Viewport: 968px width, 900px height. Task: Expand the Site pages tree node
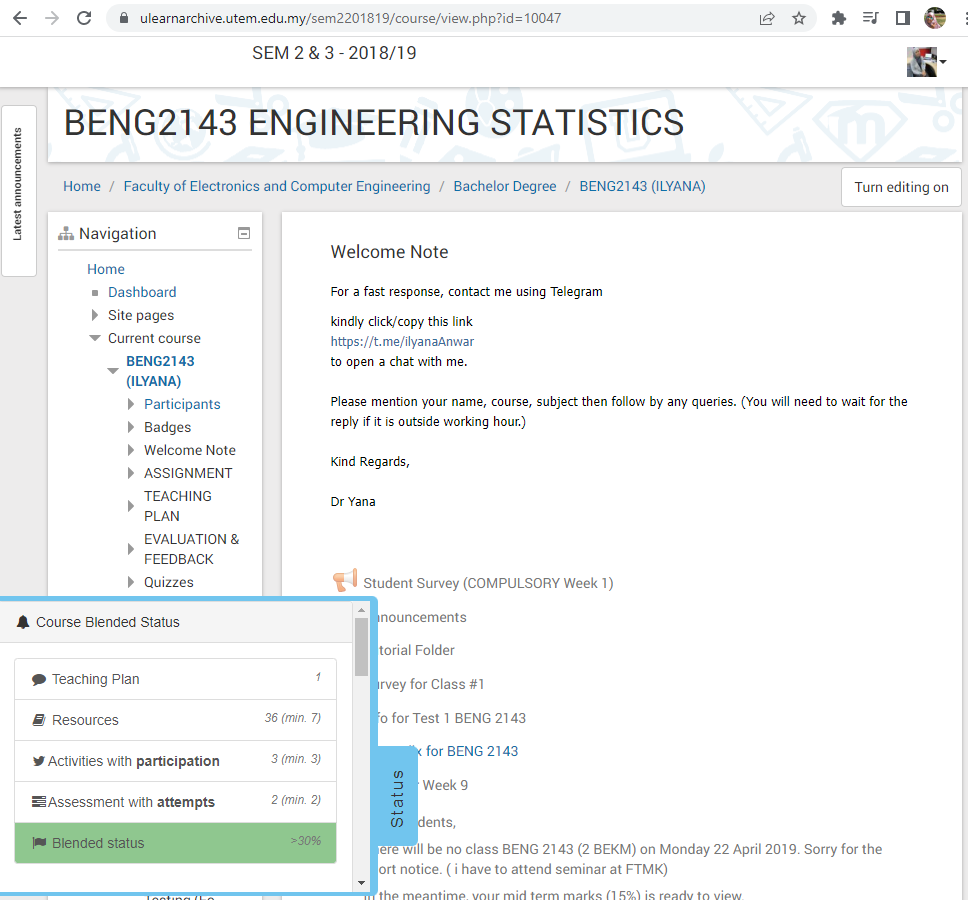tap(95, 315)
